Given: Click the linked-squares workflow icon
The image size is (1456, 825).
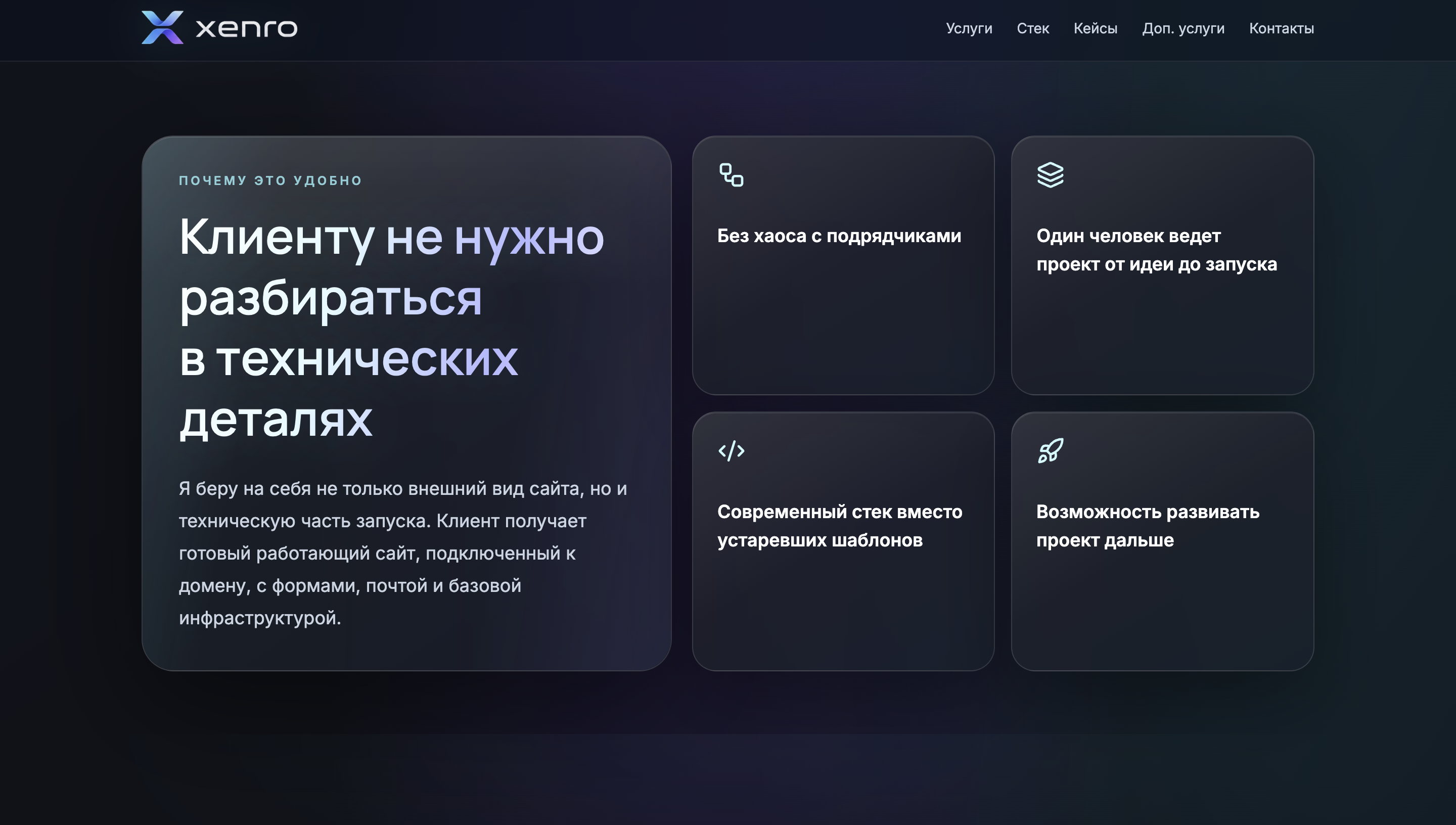Looking at the screenshot, I should pos(732,175).
